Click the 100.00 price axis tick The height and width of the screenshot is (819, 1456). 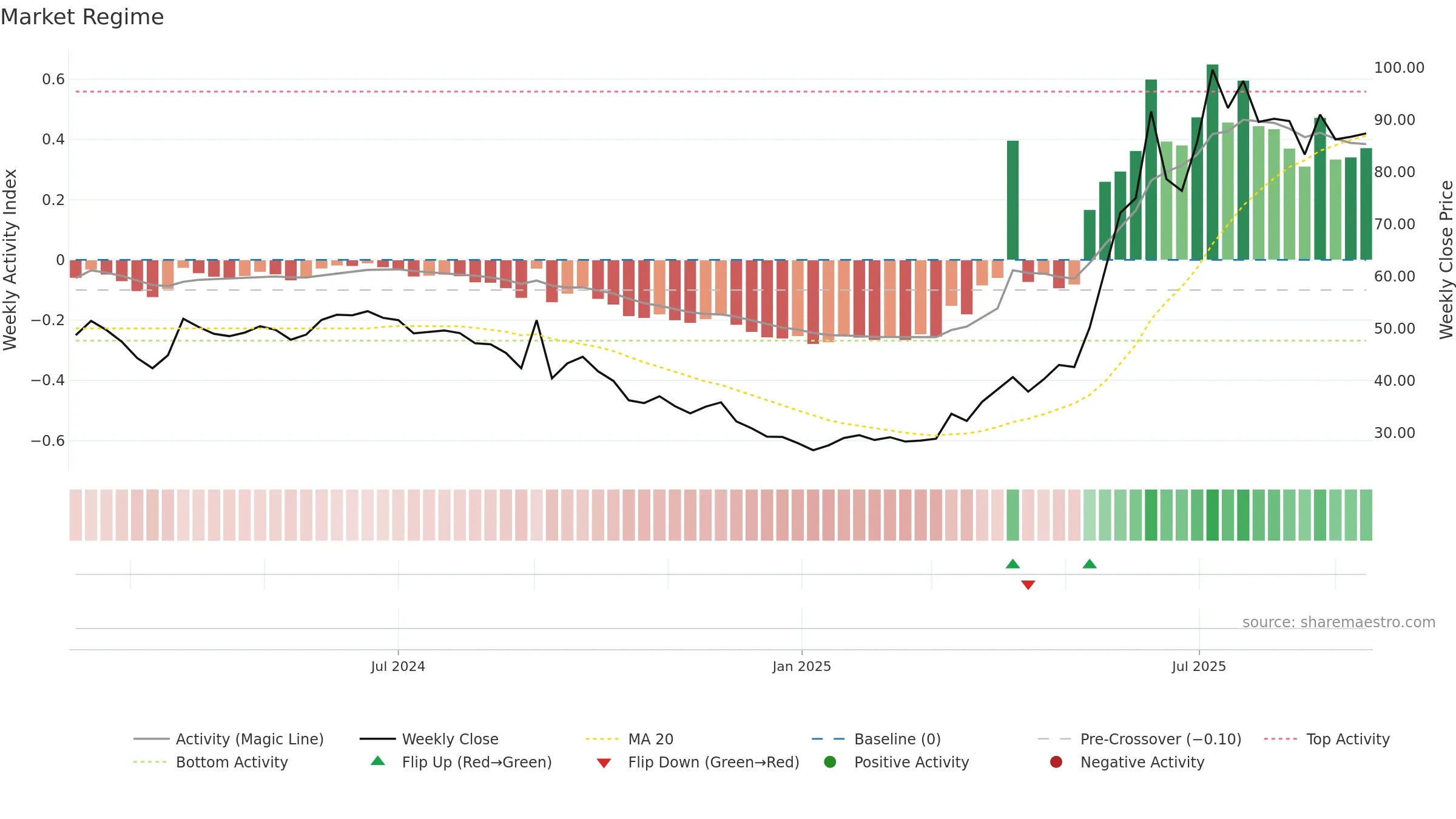click(x=1399, y=68)
